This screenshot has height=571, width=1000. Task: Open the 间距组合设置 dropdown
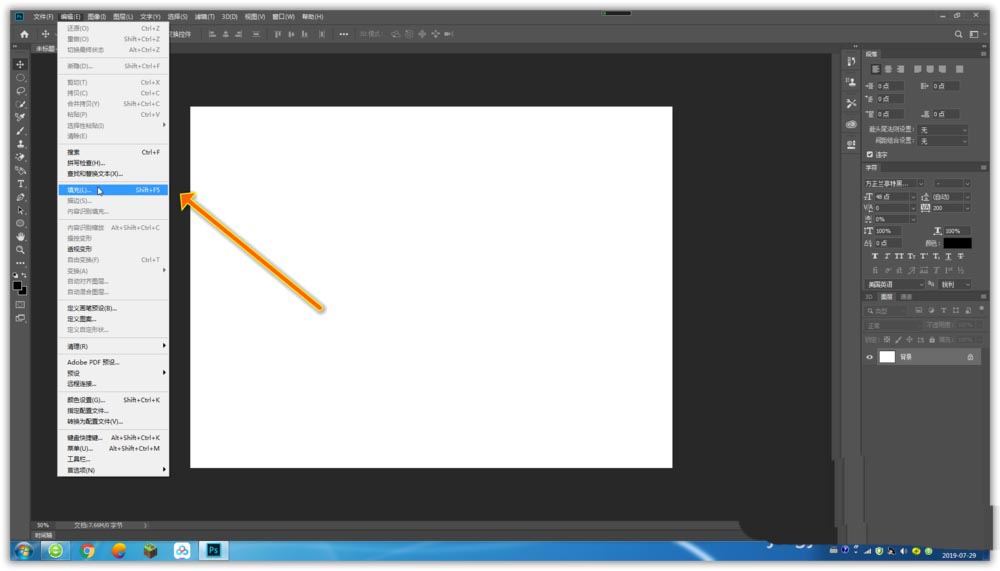(x=943, y=141)
